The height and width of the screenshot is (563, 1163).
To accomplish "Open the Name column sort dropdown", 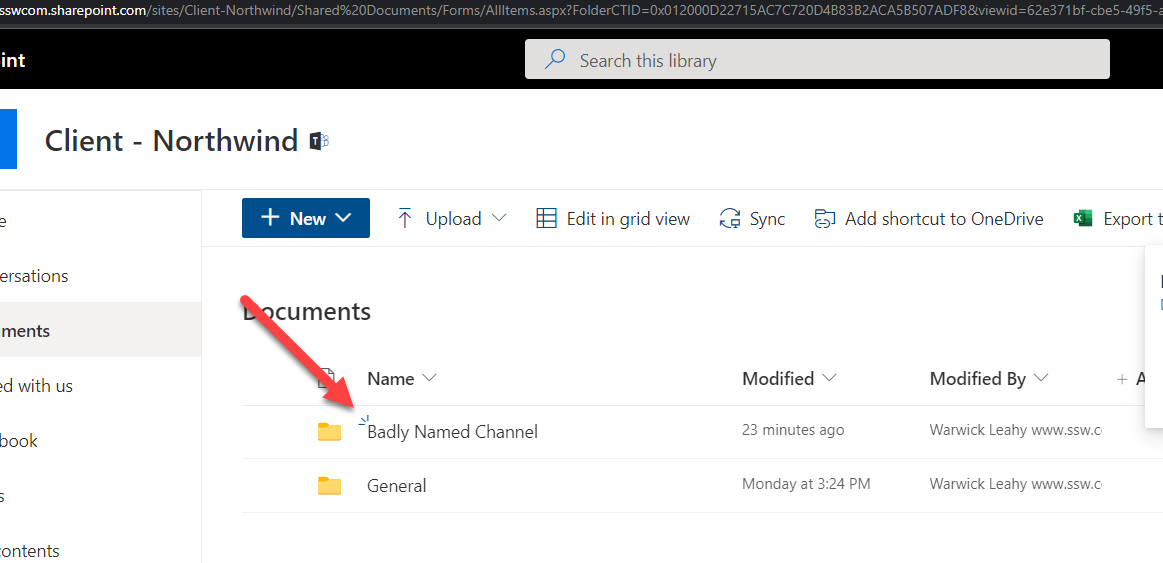I will tap(430, 378).
